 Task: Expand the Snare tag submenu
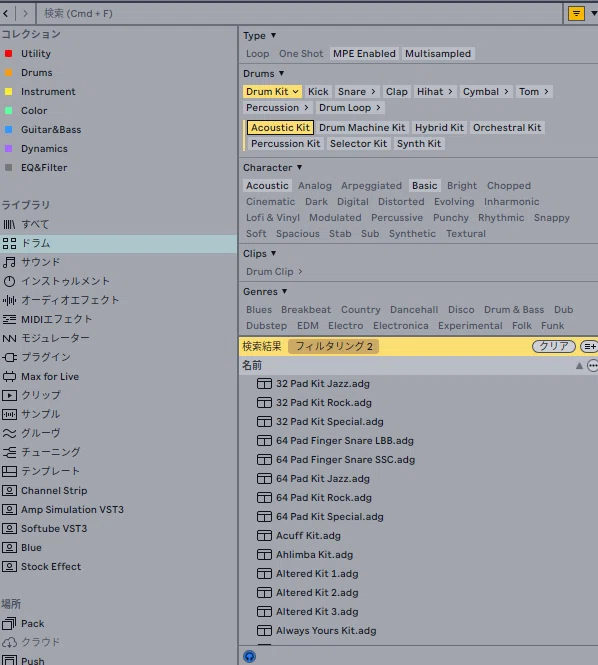[373, 92]
